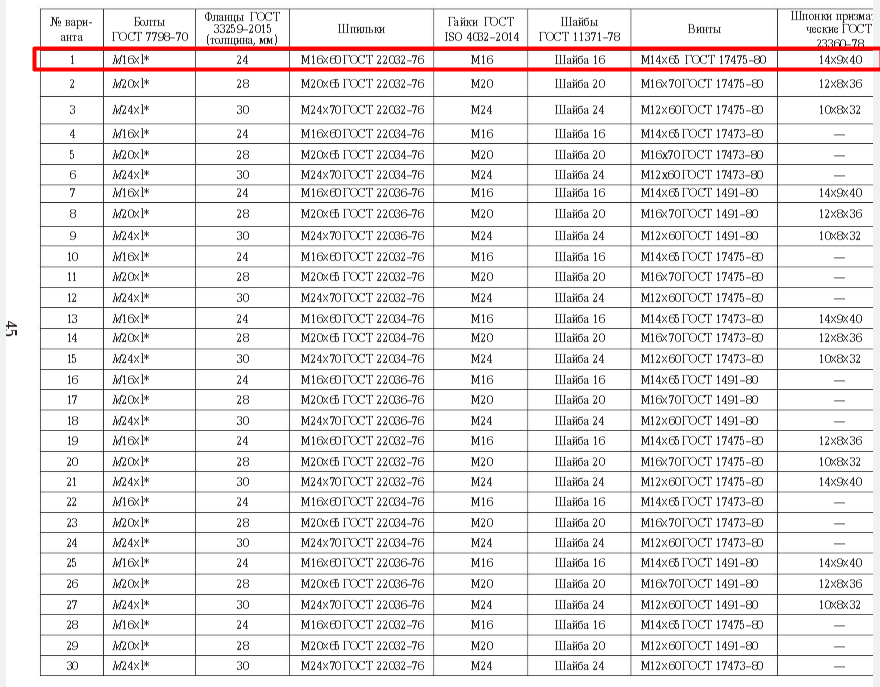Click key size '10×8×32' in variant 20 row

tap(839, 461)
